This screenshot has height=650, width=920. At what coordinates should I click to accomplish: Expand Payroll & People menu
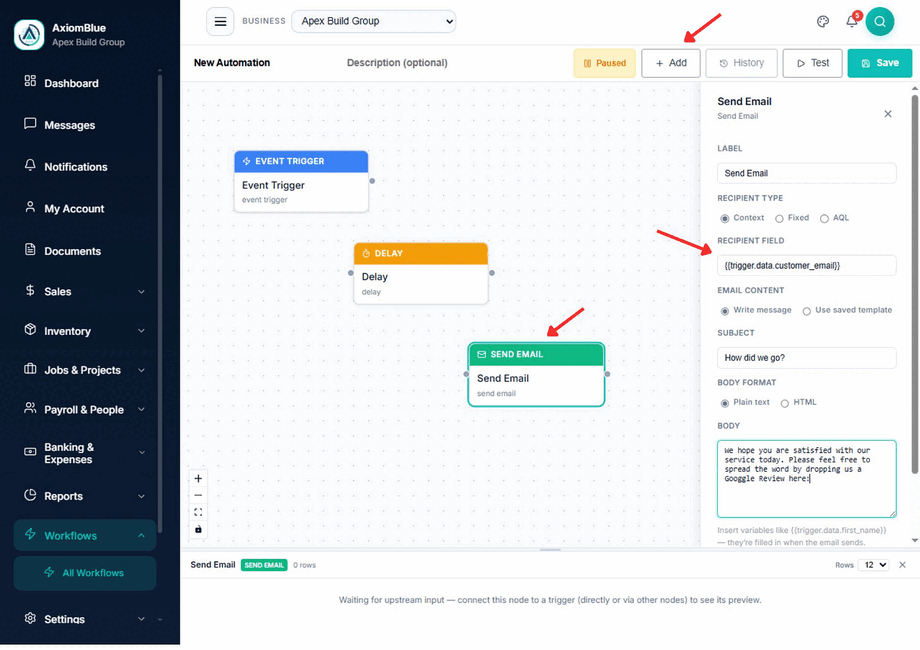point(141,409)
